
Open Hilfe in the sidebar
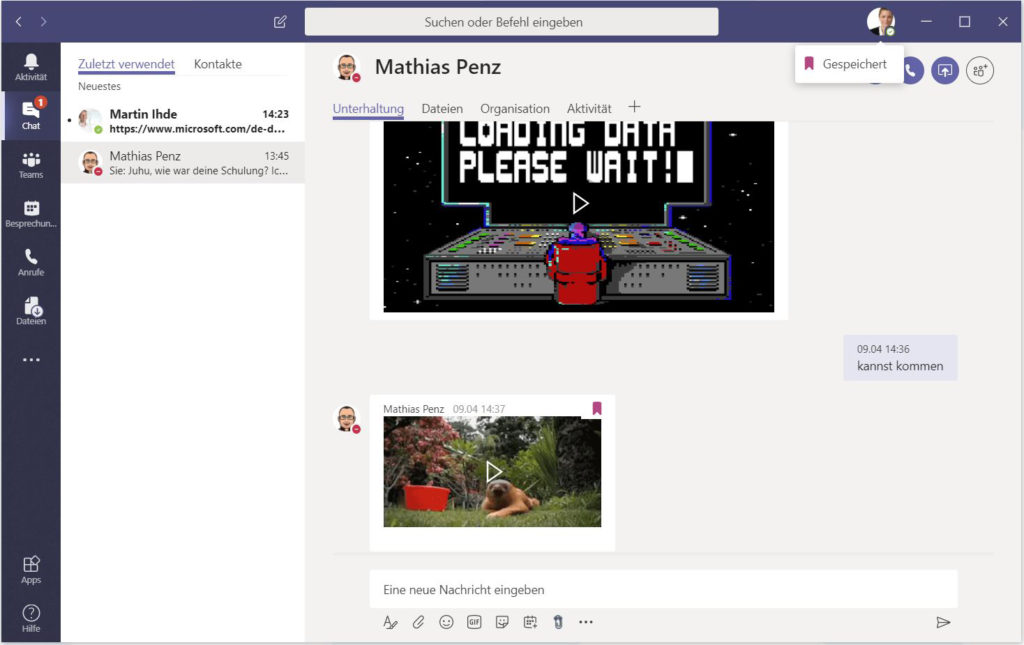31,618
